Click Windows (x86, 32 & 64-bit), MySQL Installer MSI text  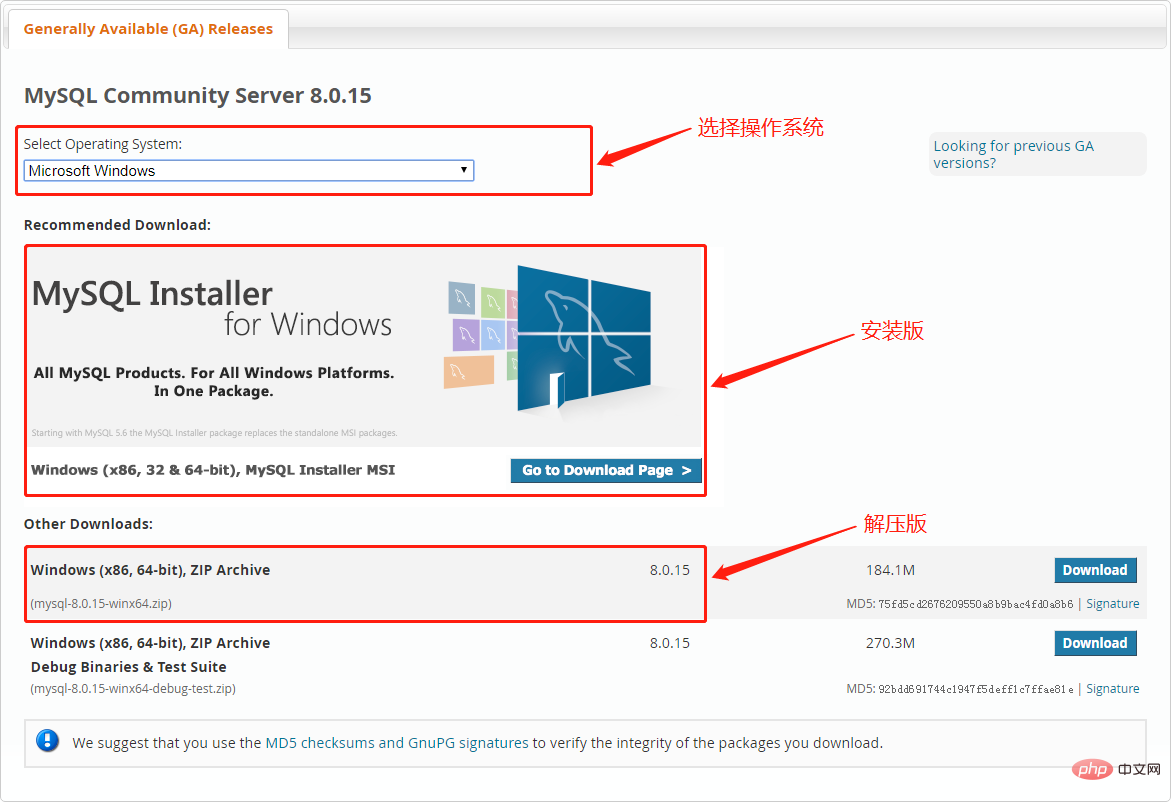coord(213,470)
